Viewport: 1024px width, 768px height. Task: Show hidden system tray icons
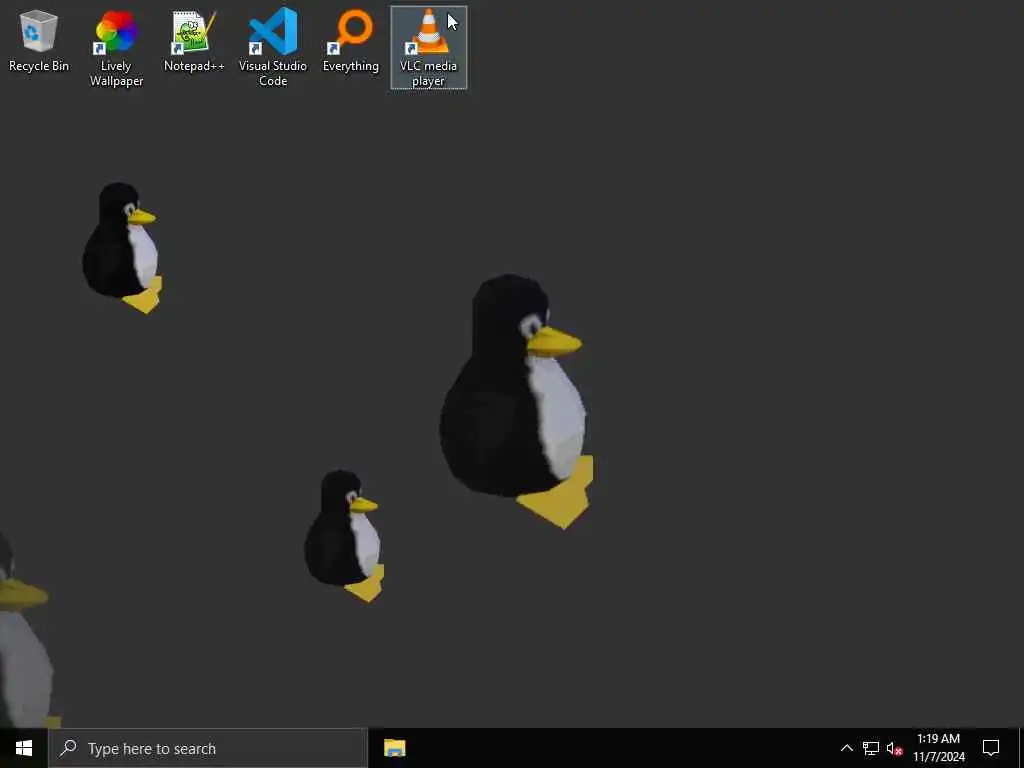pyautogui.click(x=846, y=748)
